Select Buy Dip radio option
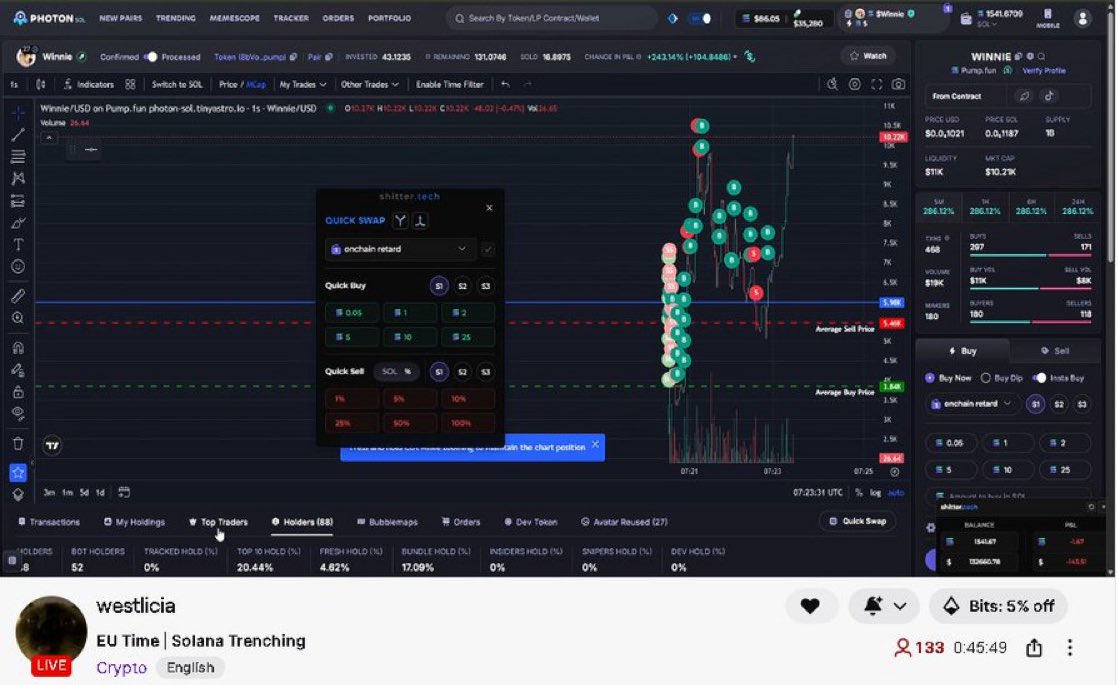The height and width of the screenshot is (685, 1118). click(x=985, y=378)
